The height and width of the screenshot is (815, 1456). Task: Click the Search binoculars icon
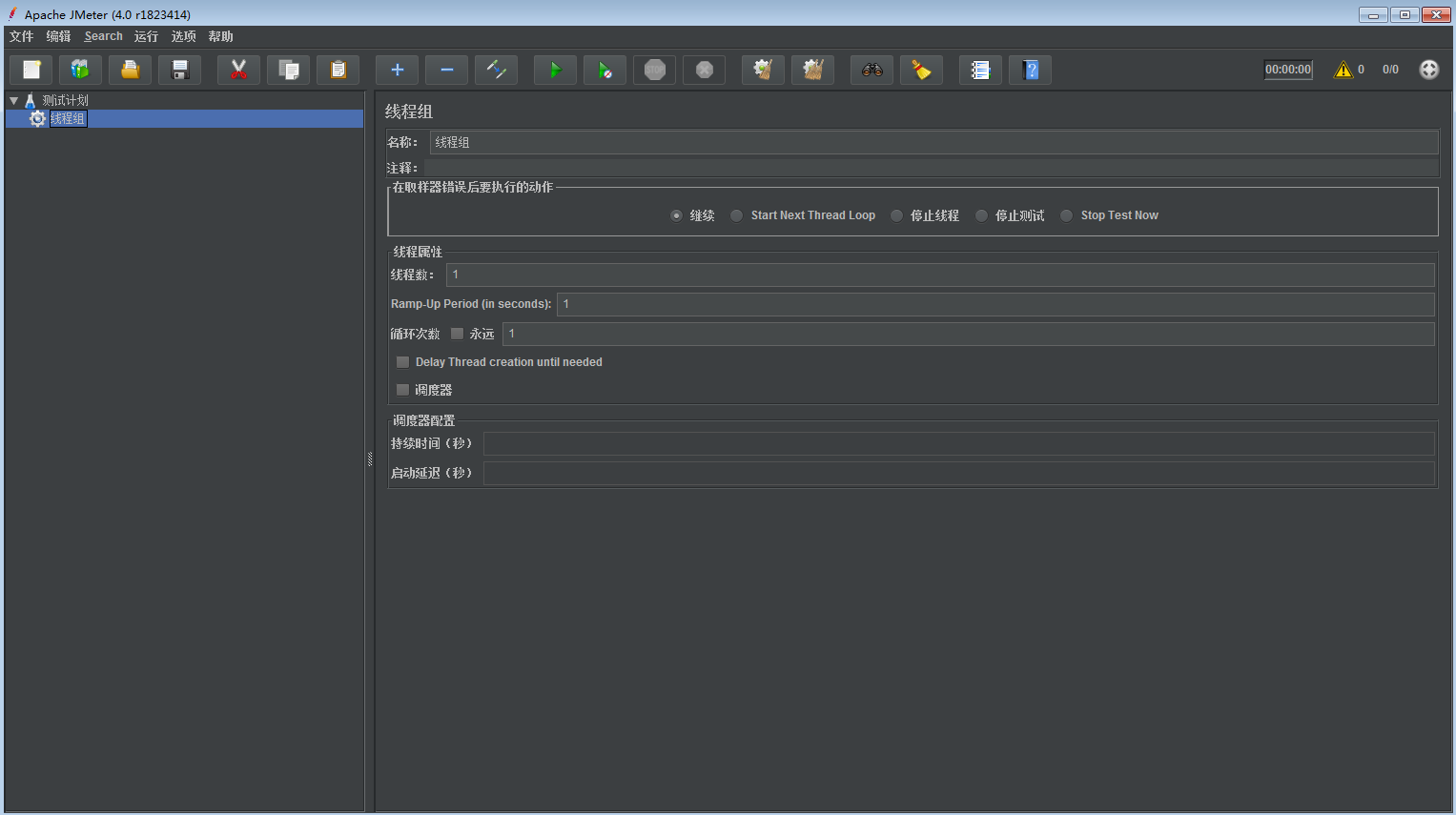click(x=872, y=70)
